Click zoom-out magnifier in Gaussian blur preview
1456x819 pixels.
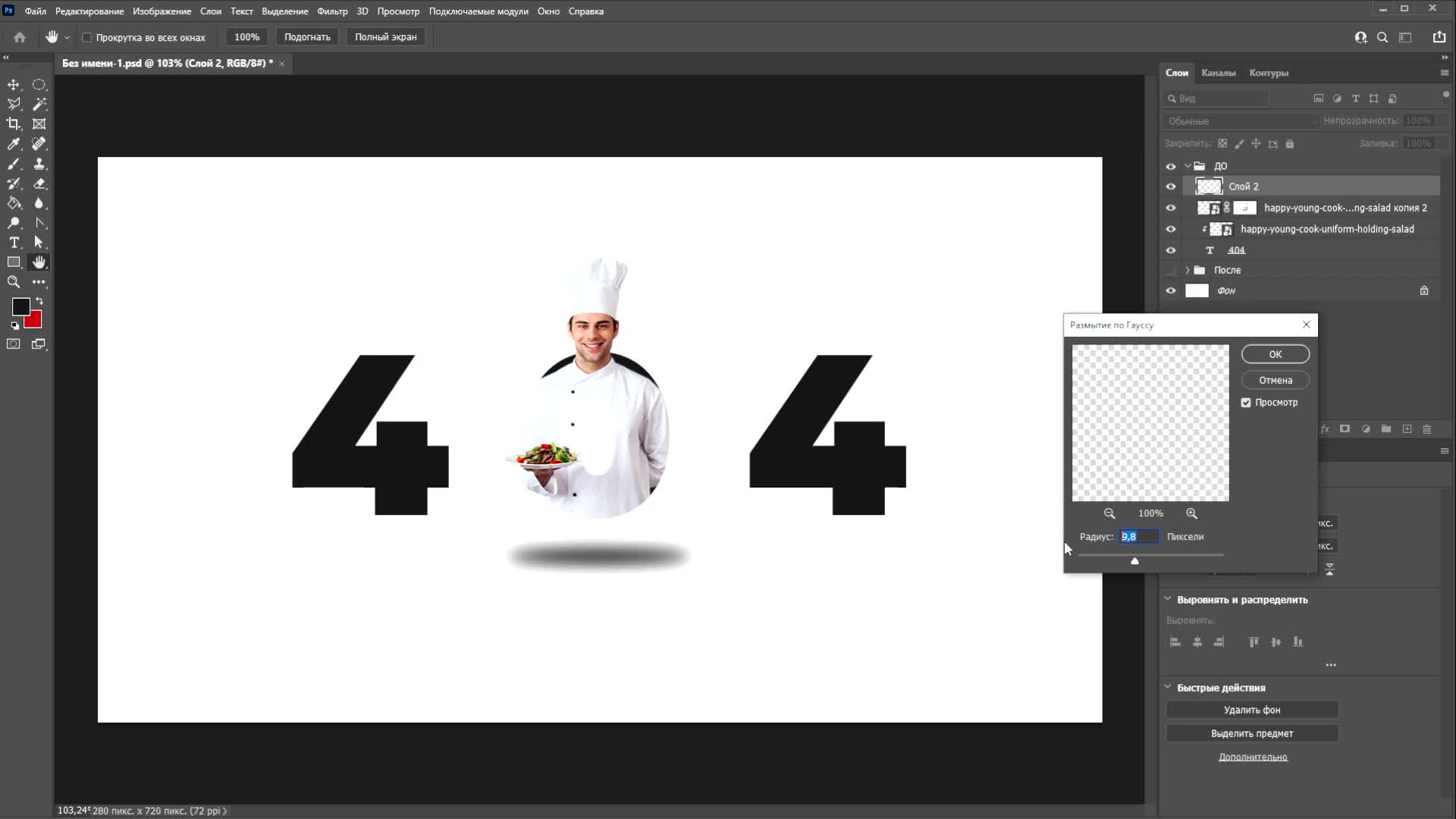pos(1109,513)
